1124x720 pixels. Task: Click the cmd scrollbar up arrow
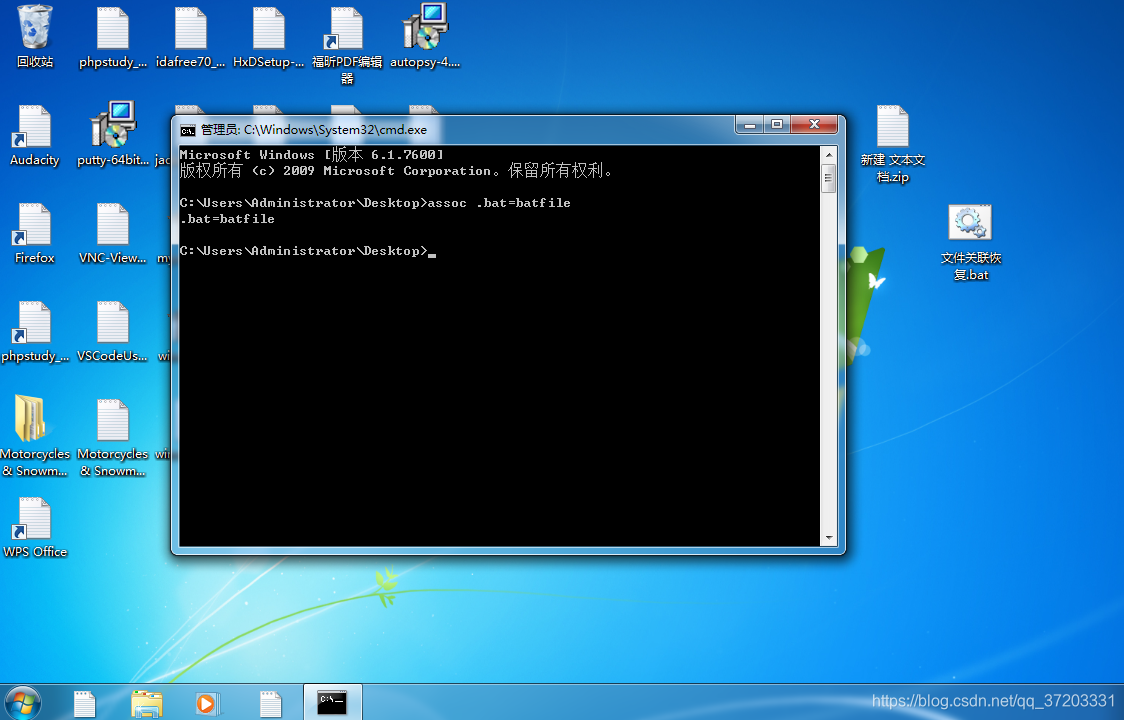point(829,154)
